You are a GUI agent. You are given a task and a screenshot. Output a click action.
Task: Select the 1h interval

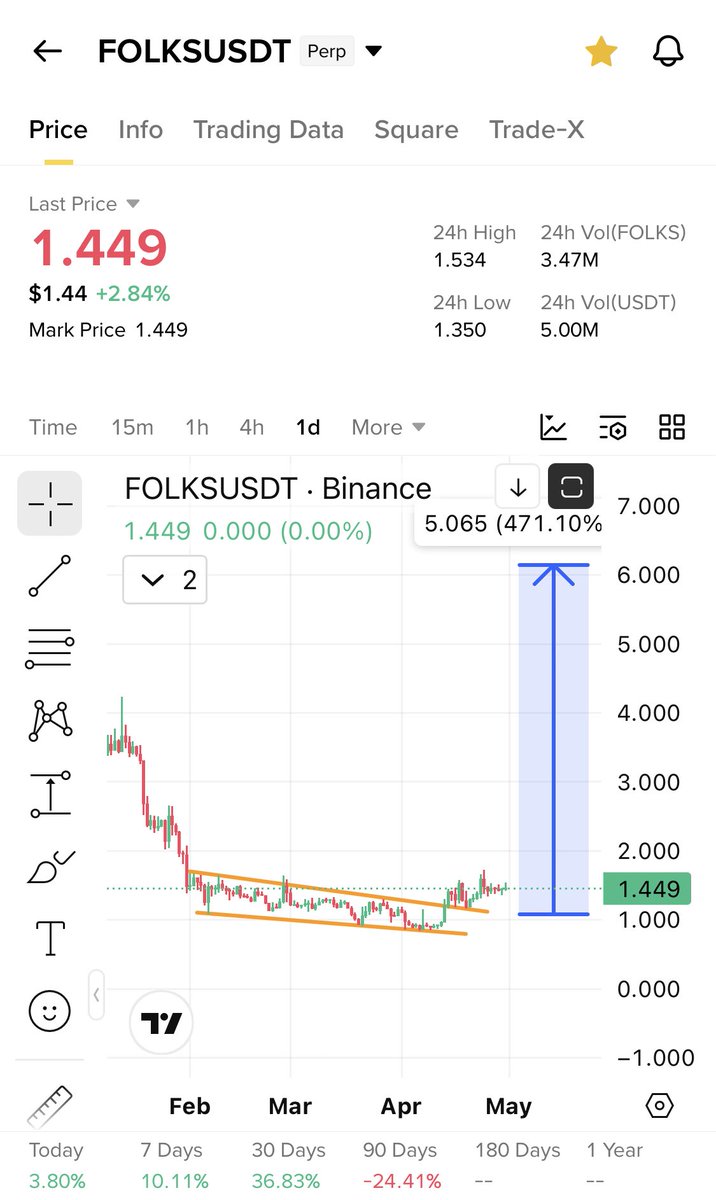[197, 427]
